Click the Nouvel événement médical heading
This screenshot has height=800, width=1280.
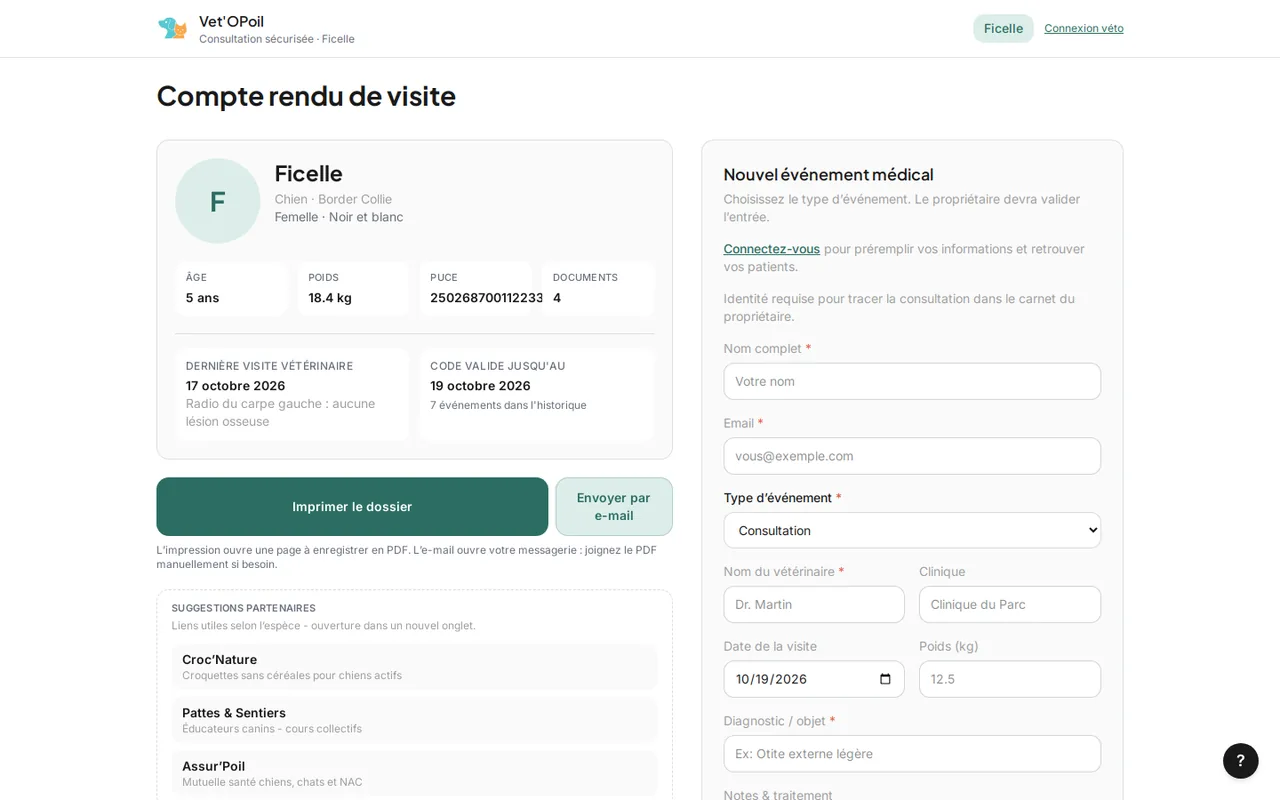(828, 174)
